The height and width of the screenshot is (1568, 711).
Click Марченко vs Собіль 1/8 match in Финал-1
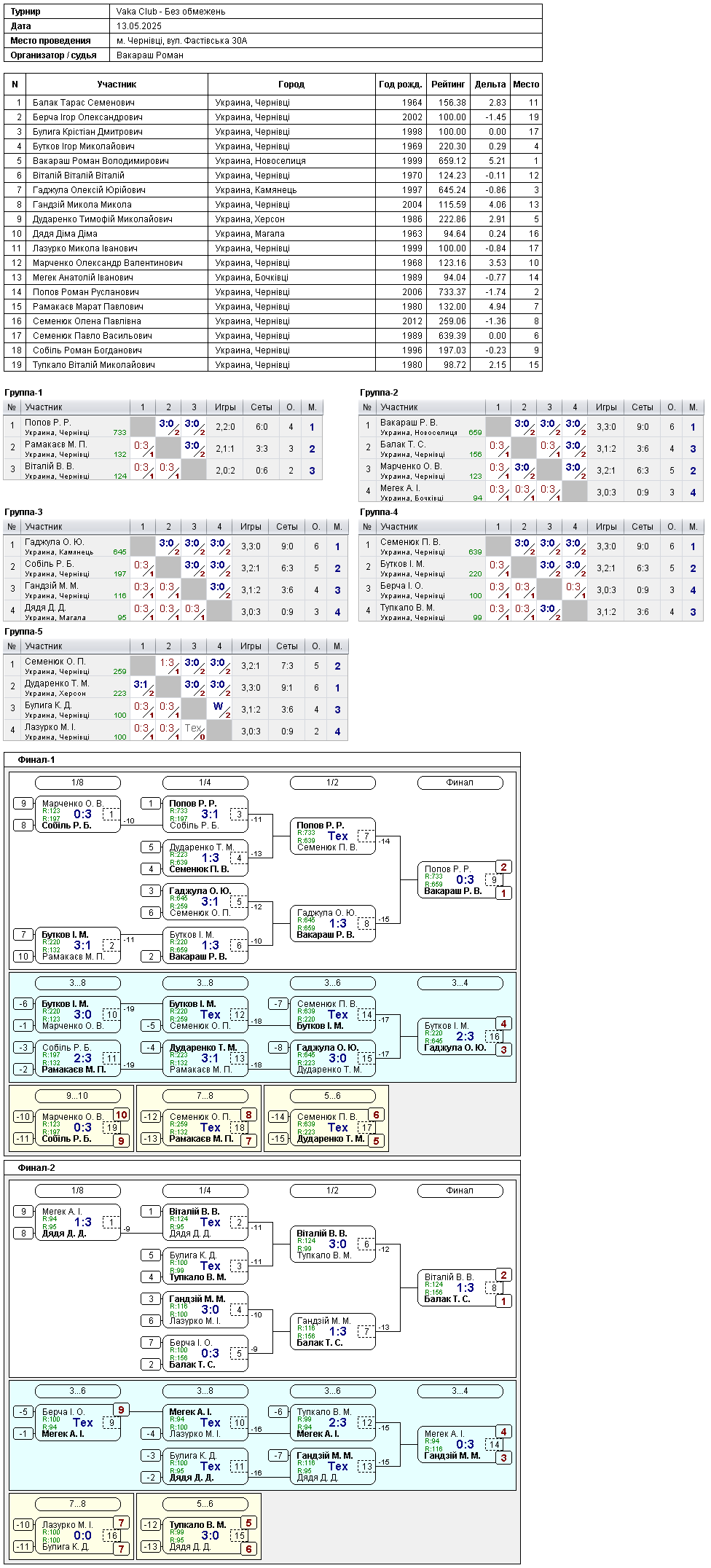tap(77, 815)
